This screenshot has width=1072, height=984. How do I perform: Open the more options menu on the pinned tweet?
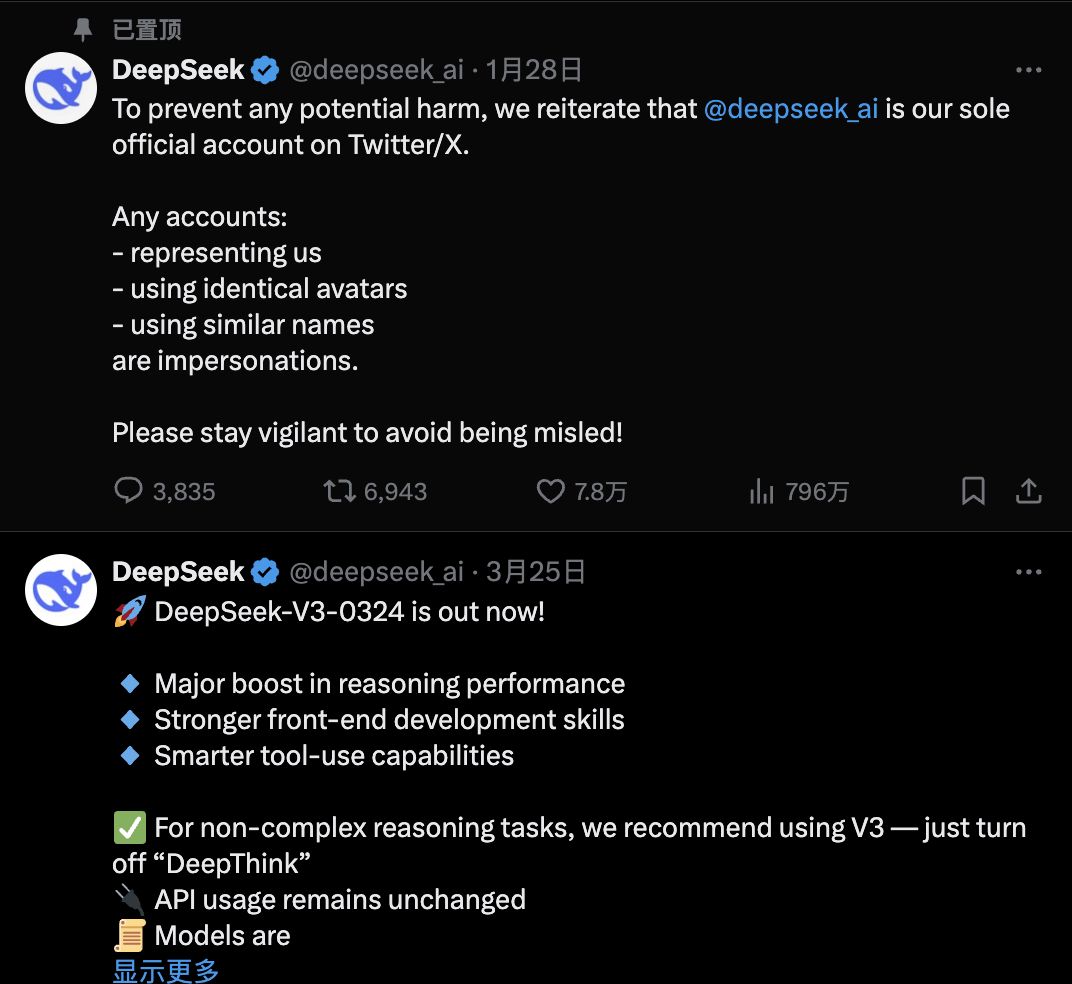[1028, 69]
